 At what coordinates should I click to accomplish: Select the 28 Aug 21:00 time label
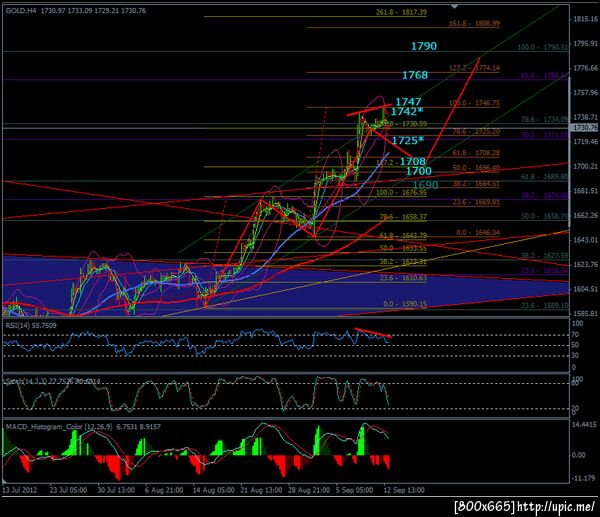309,490
